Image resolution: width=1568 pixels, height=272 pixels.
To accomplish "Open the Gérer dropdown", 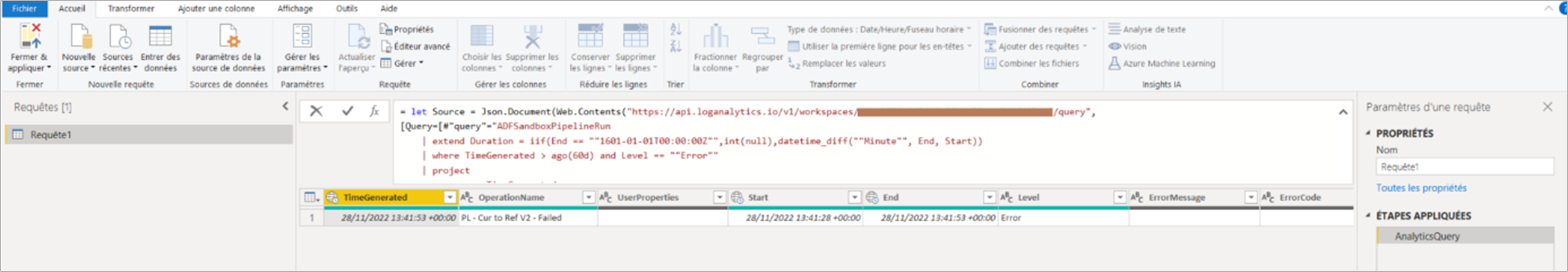I will 402,64.
